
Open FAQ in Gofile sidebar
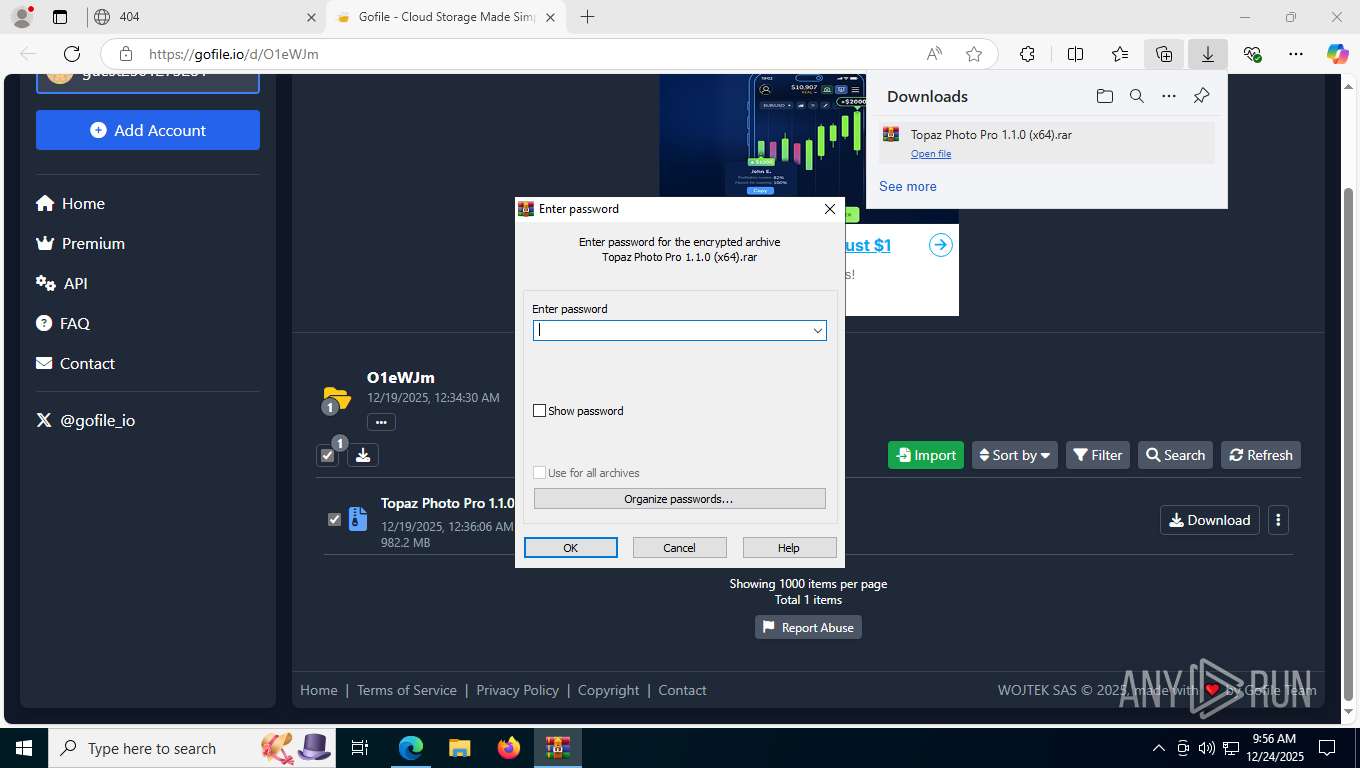pyautogui.click(x=63, y=323)
